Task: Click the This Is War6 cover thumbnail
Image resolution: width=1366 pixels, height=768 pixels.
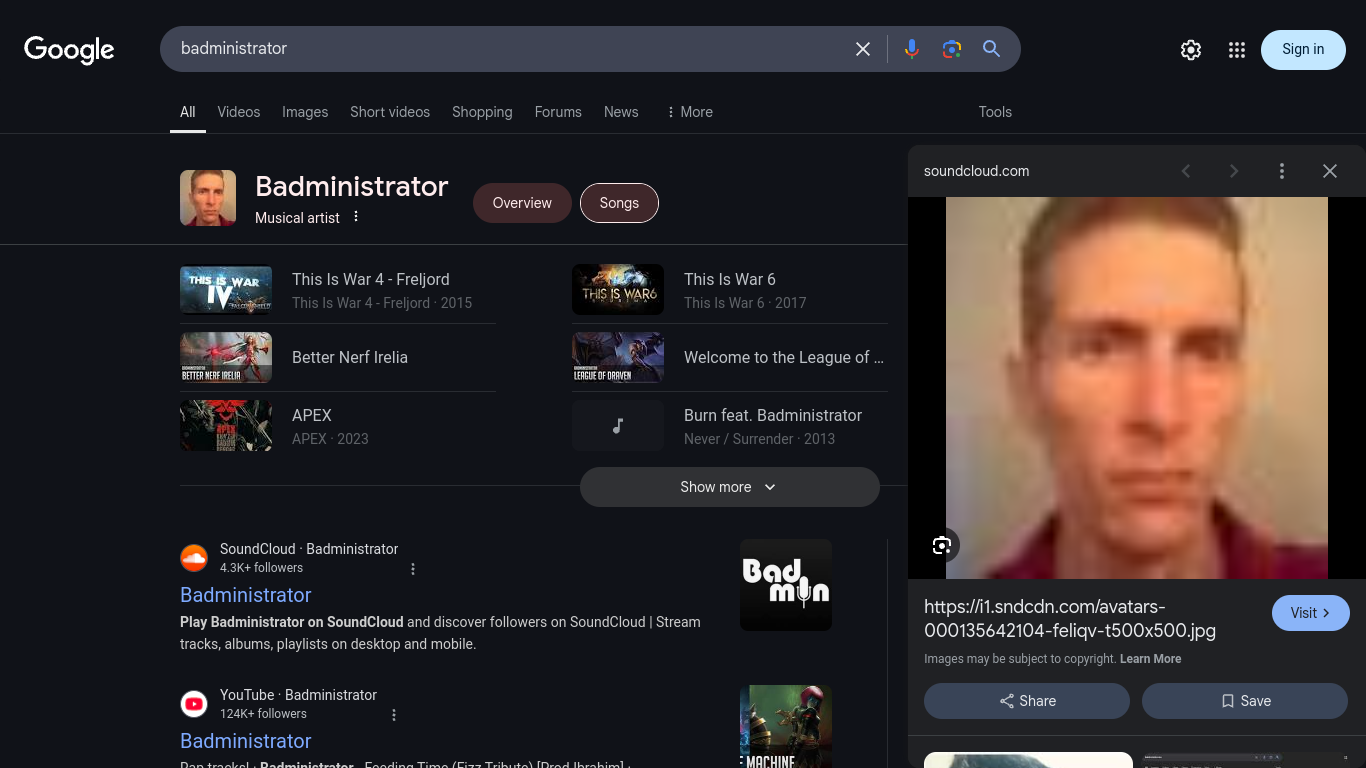Action: click(x=618, y=289)
